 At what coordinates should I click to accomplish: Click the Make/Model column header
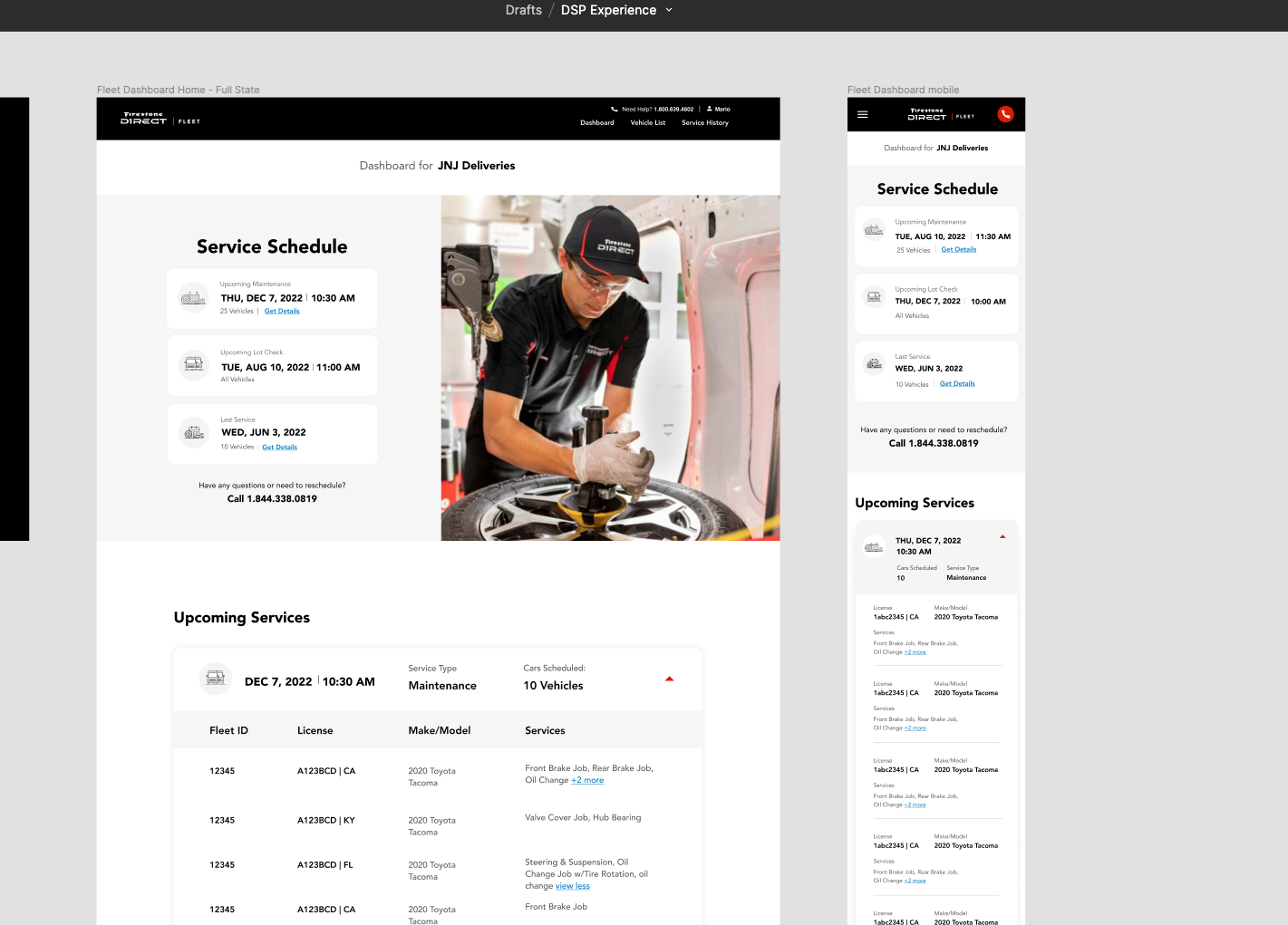tap(440, 730)
